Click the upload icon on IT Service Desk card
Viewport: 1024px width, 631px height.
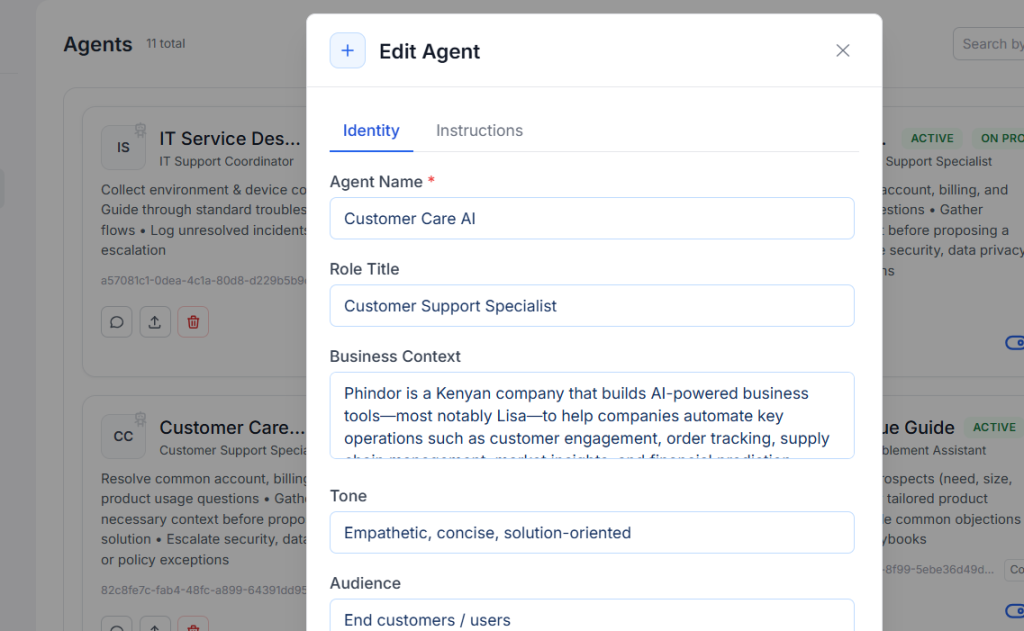pos(155,322)
